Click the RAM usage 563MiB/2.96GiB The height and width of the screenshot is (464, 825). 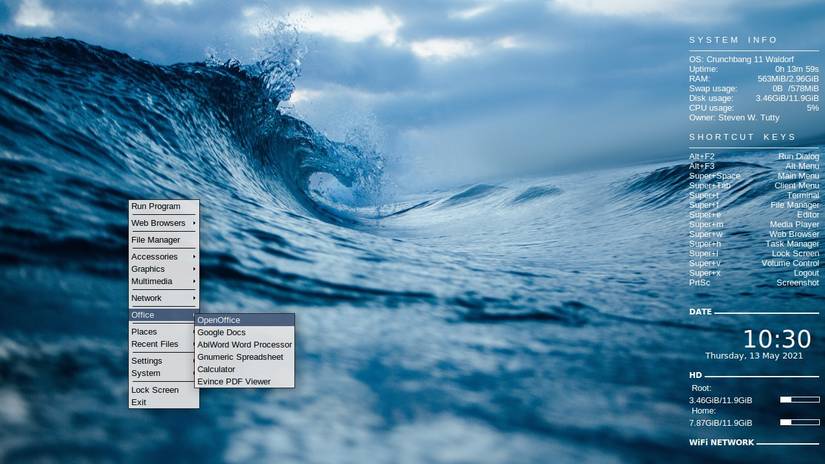tap(788, 79)
